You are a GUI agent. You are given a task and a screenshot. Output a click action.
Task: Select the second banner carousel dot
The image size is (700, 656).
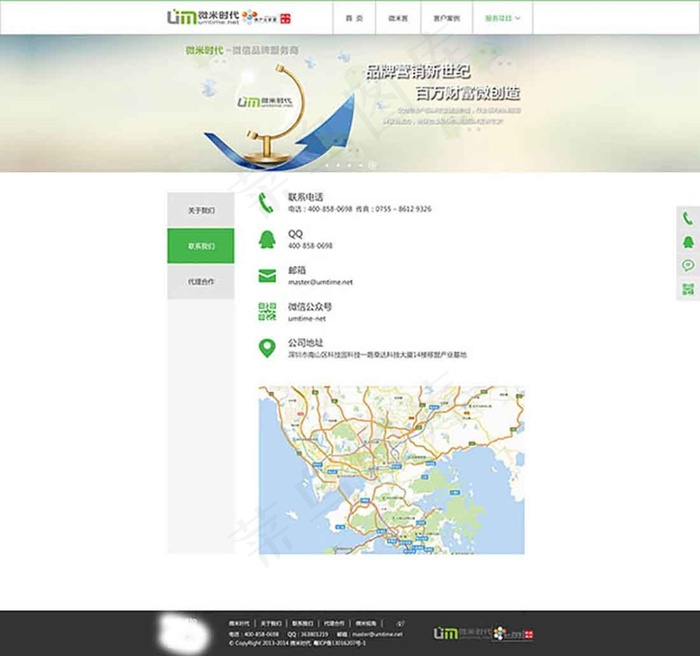pyautogui.click(x=338, y=165)
